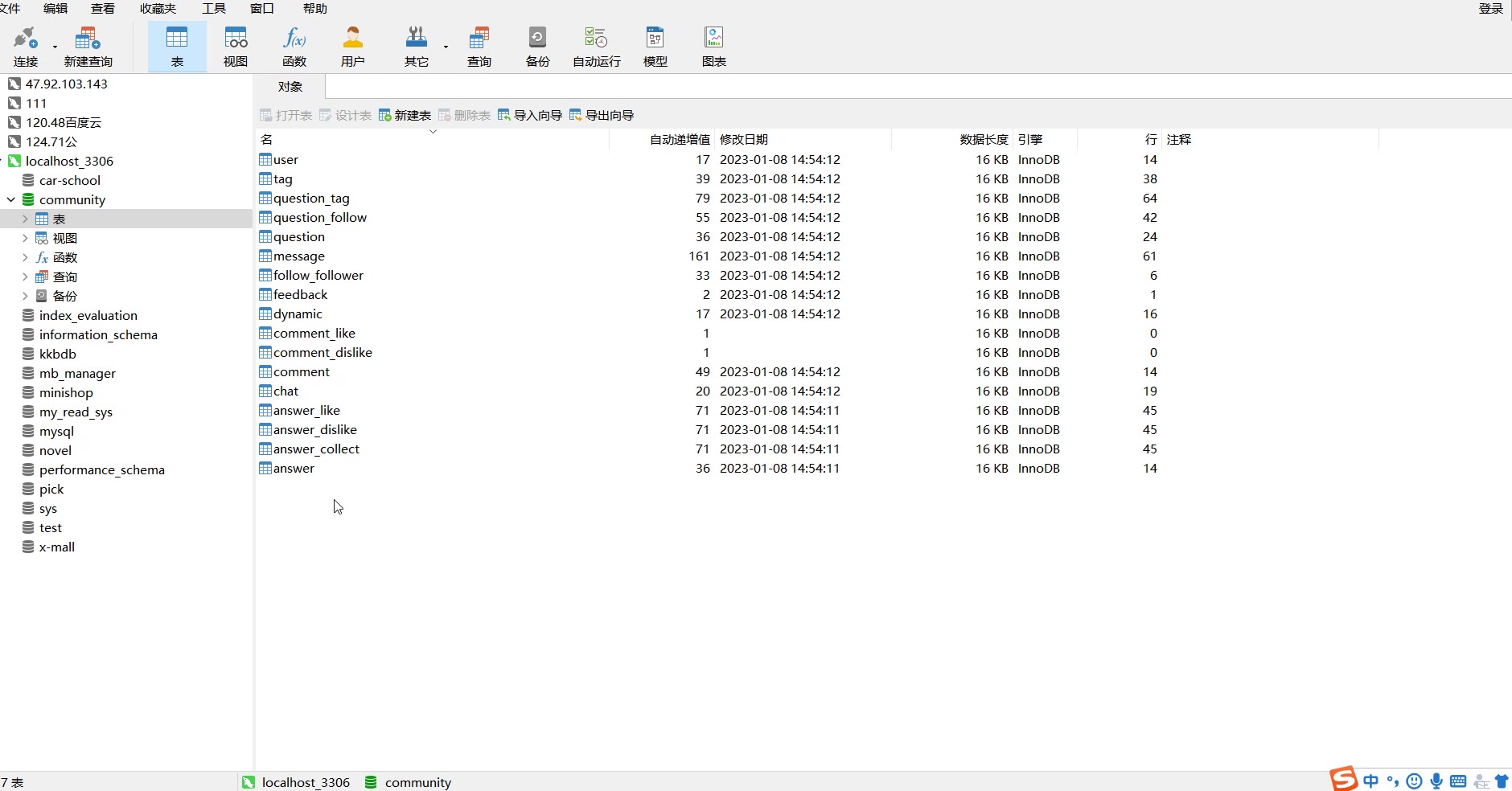Click the 导出向导 export wizard button
1512x791 pixels.
tap(602, 115)
